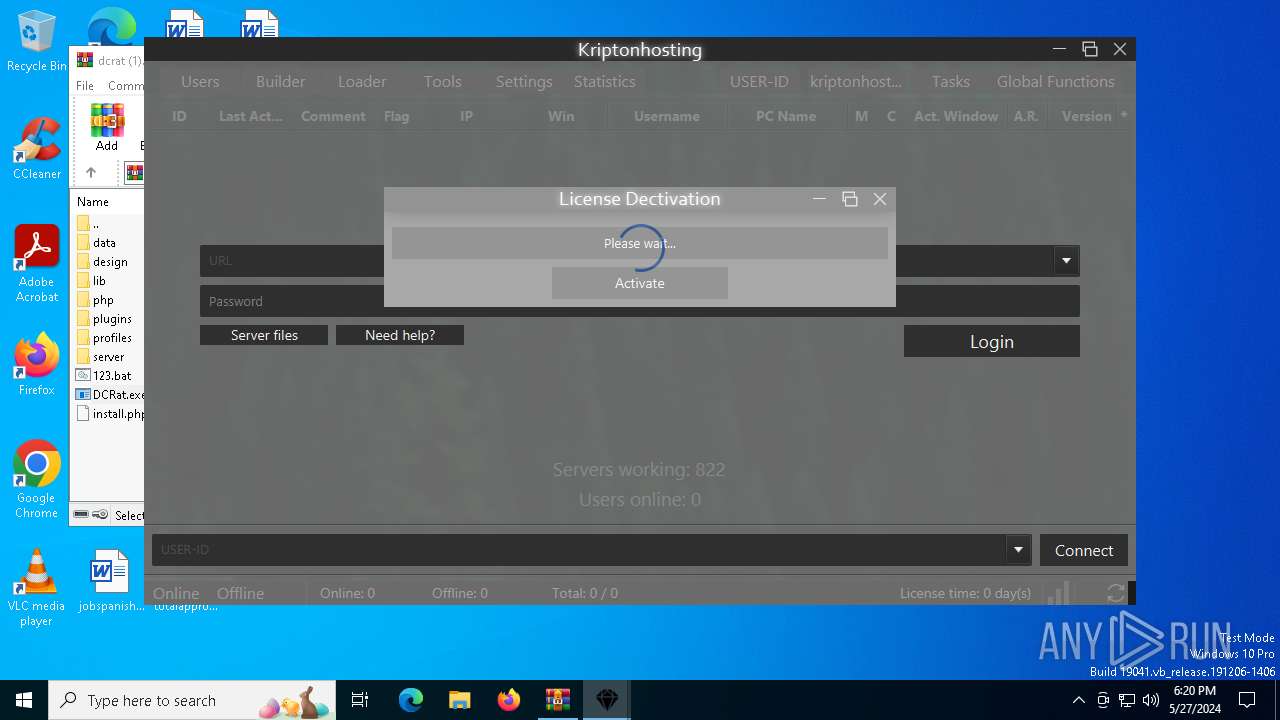
Task: Select the profiles folder in WinRAR
Action: (x=112, y=338)
